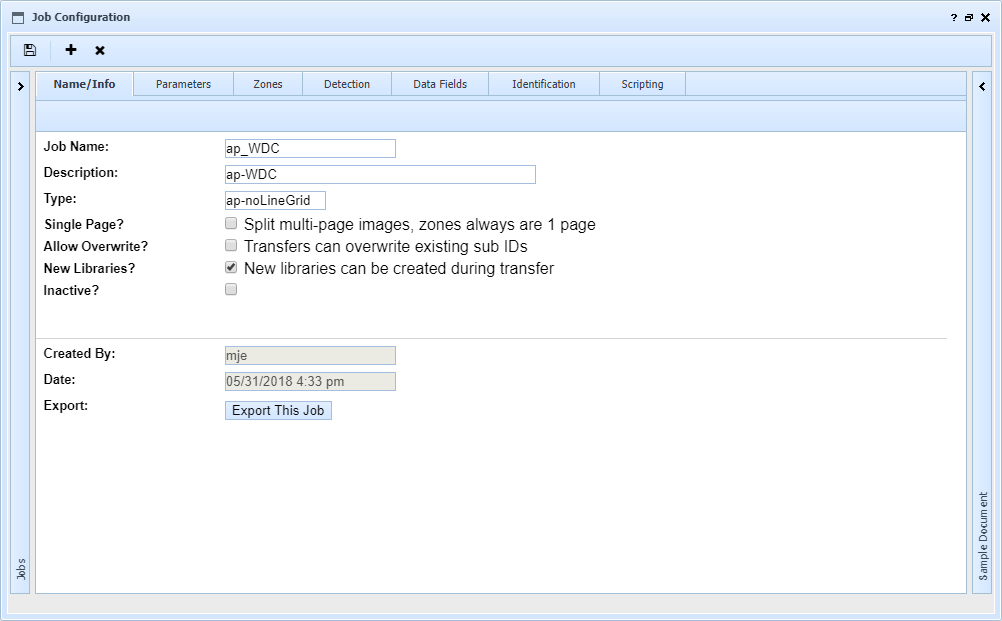This screenshot has height=621, width=1002.
Task: View the Identification tab
Action: [x=543, y=84]
